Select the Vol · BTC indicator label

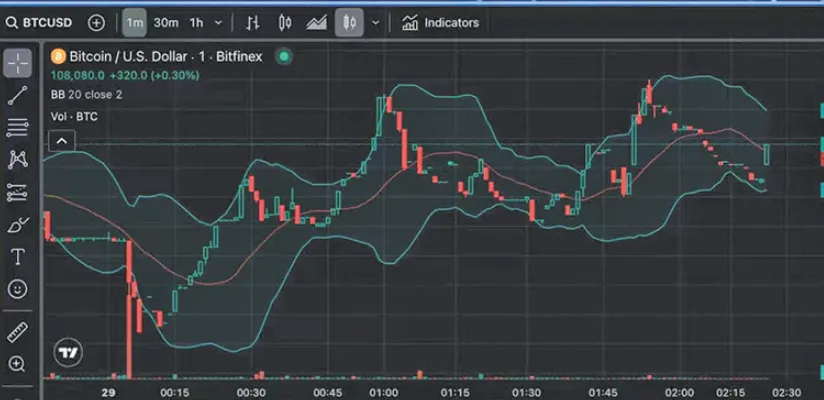coord(74,117)
